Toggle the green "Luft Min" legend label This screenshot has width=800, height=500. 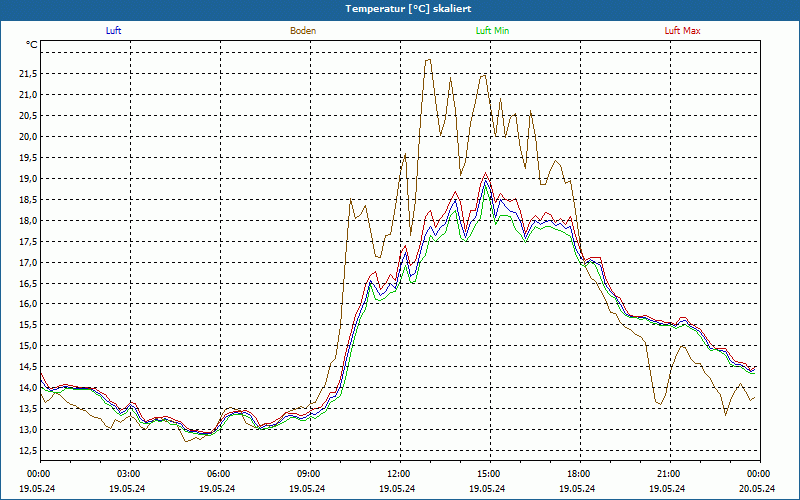(x=492, y=31)
